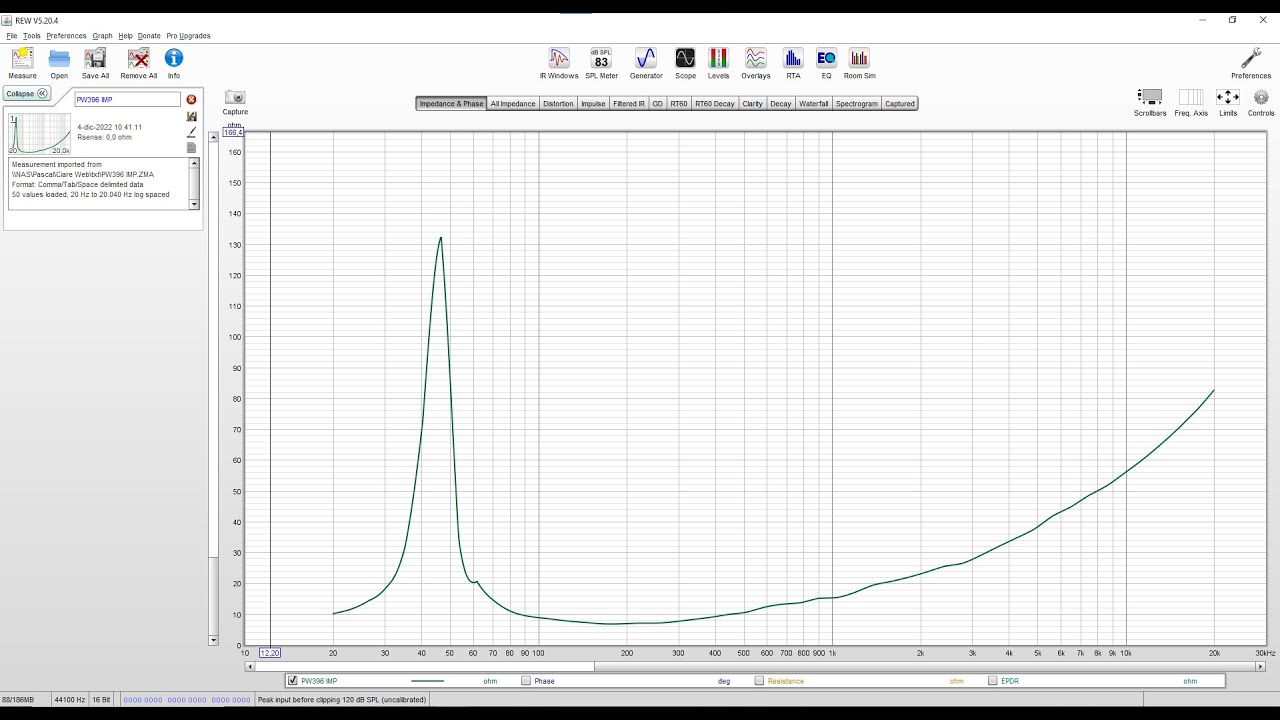The height and width of the screenshot is (720, 1280).
Task: Toggle graph Scrollbars icon
Action: (x=1150, y=97)
